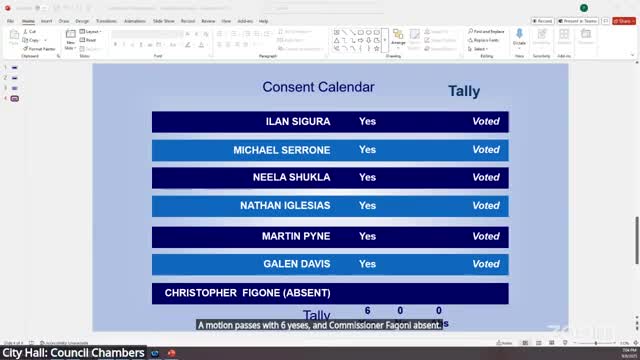Screen dimensions: 640x360
Task: Select the Format Painter tool
Action: click(x=39, y=49)
